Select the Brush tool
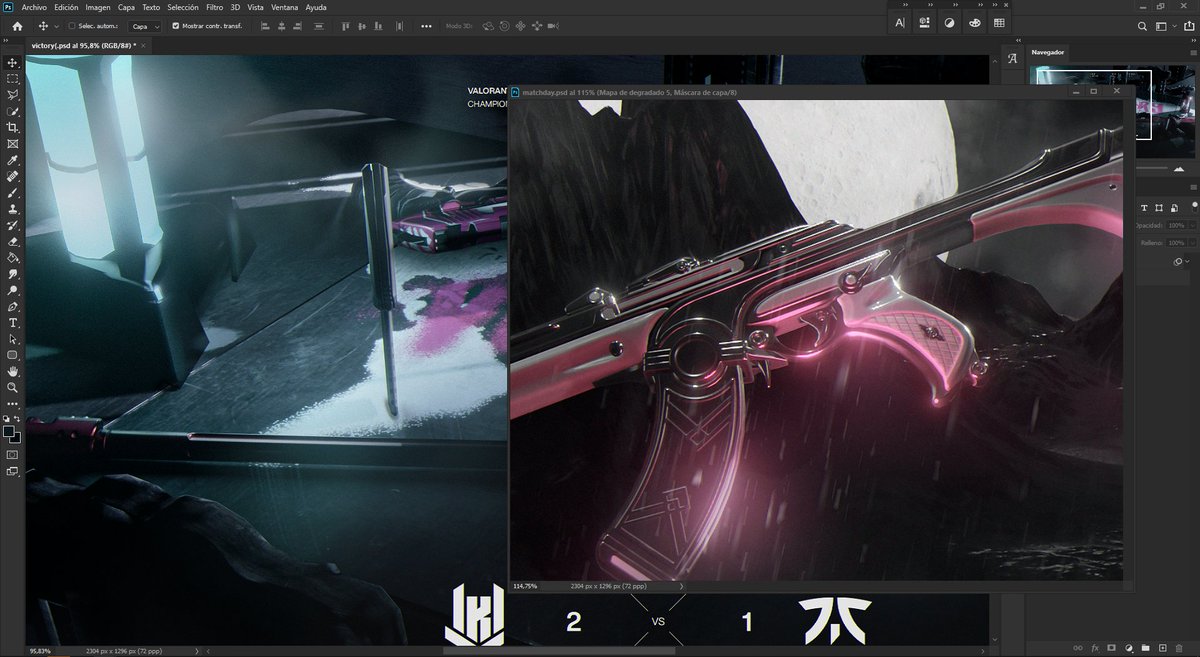Screen dimensions: 1200x657 [13, 193]
